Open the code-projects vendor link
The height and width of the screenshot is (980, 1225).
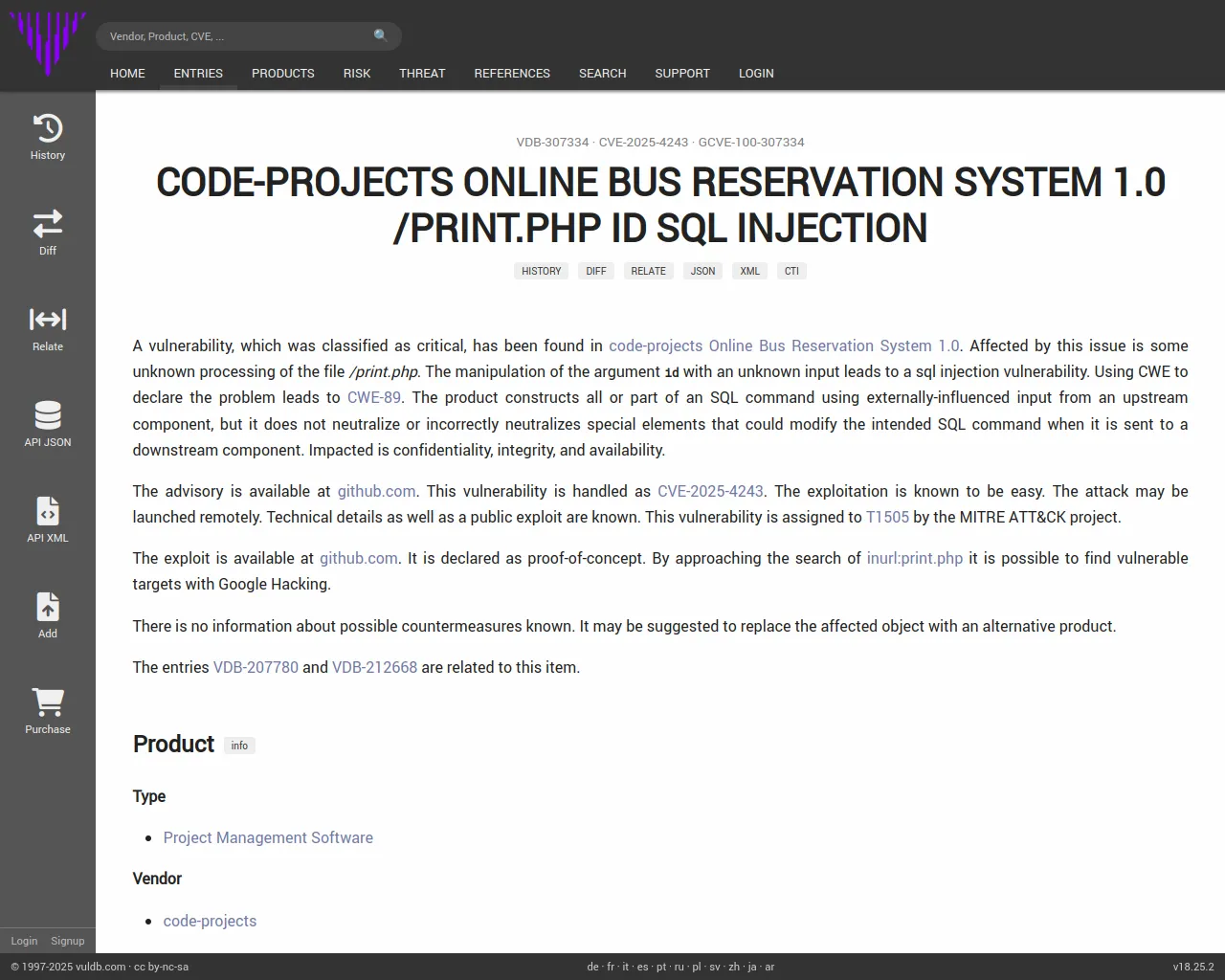(210, 921)
